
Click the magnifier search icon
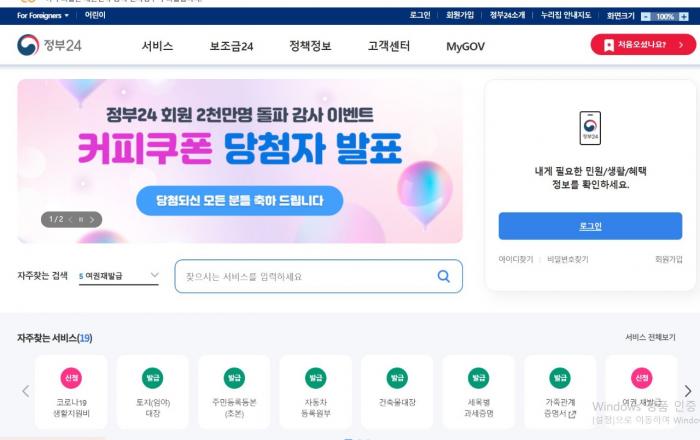[443, 276]
